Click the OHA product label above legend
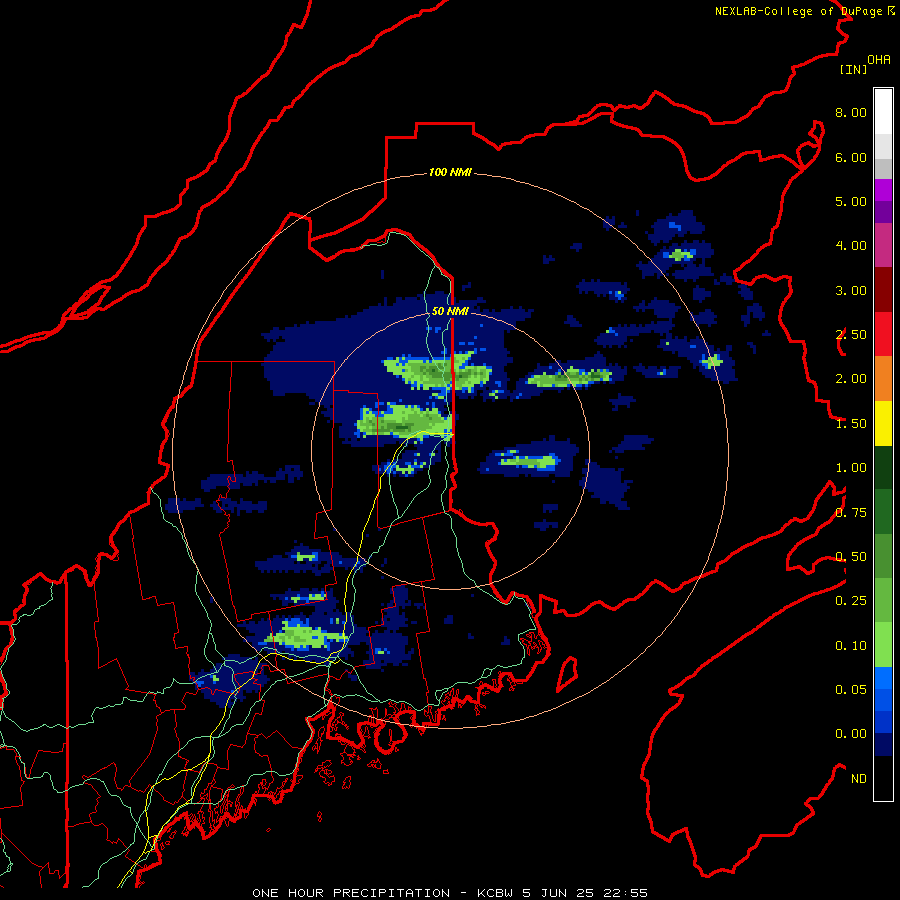 [879, 60]
